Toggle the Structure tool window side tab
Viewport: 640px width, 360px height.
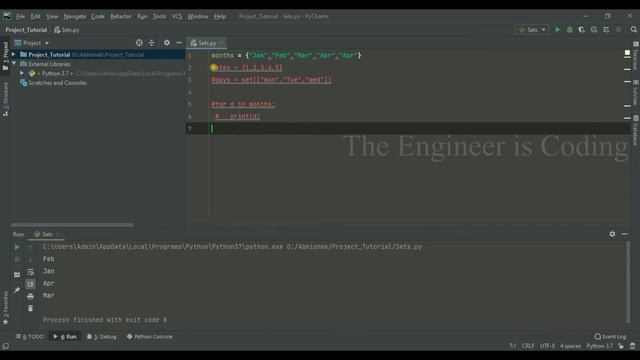click(x=5, y=99)
